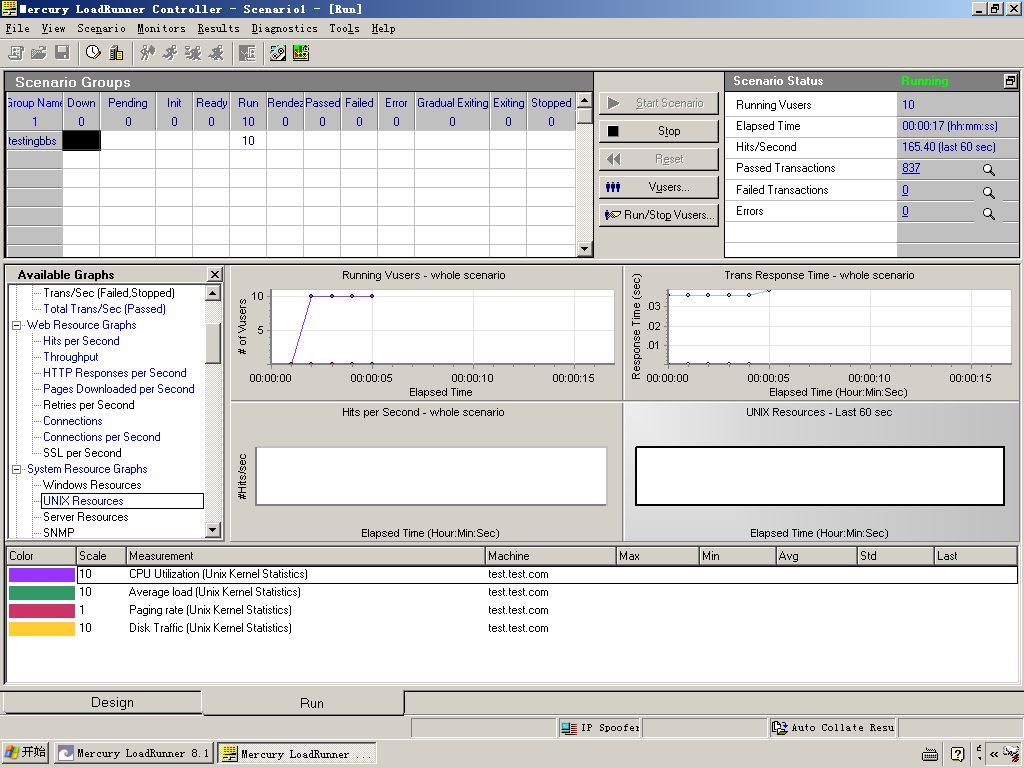1024x768 pixels.
Task: Click the Start Scenario button
Action: [x=658, y=103]
